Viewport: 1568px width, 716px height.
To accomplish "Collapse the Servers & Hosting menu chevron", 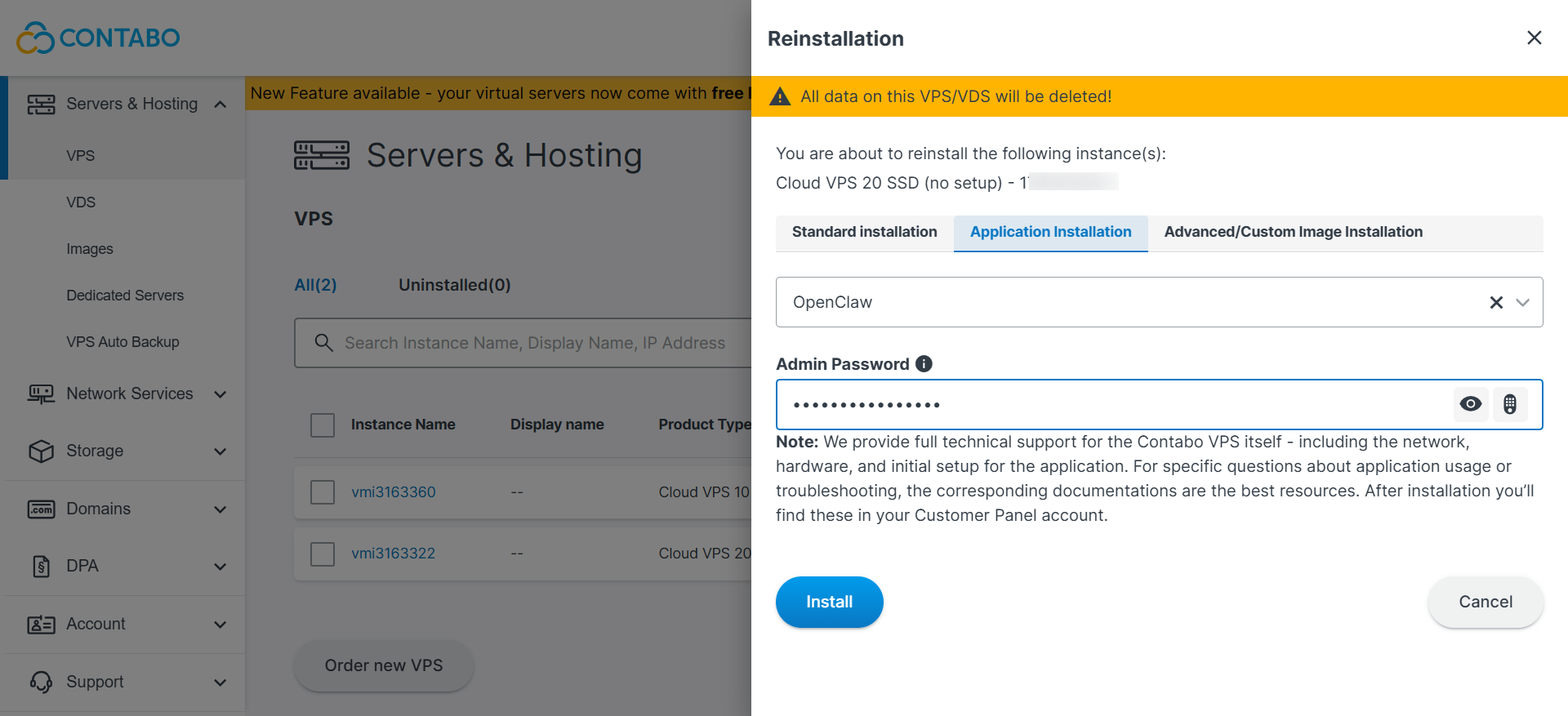I will 220,105.
